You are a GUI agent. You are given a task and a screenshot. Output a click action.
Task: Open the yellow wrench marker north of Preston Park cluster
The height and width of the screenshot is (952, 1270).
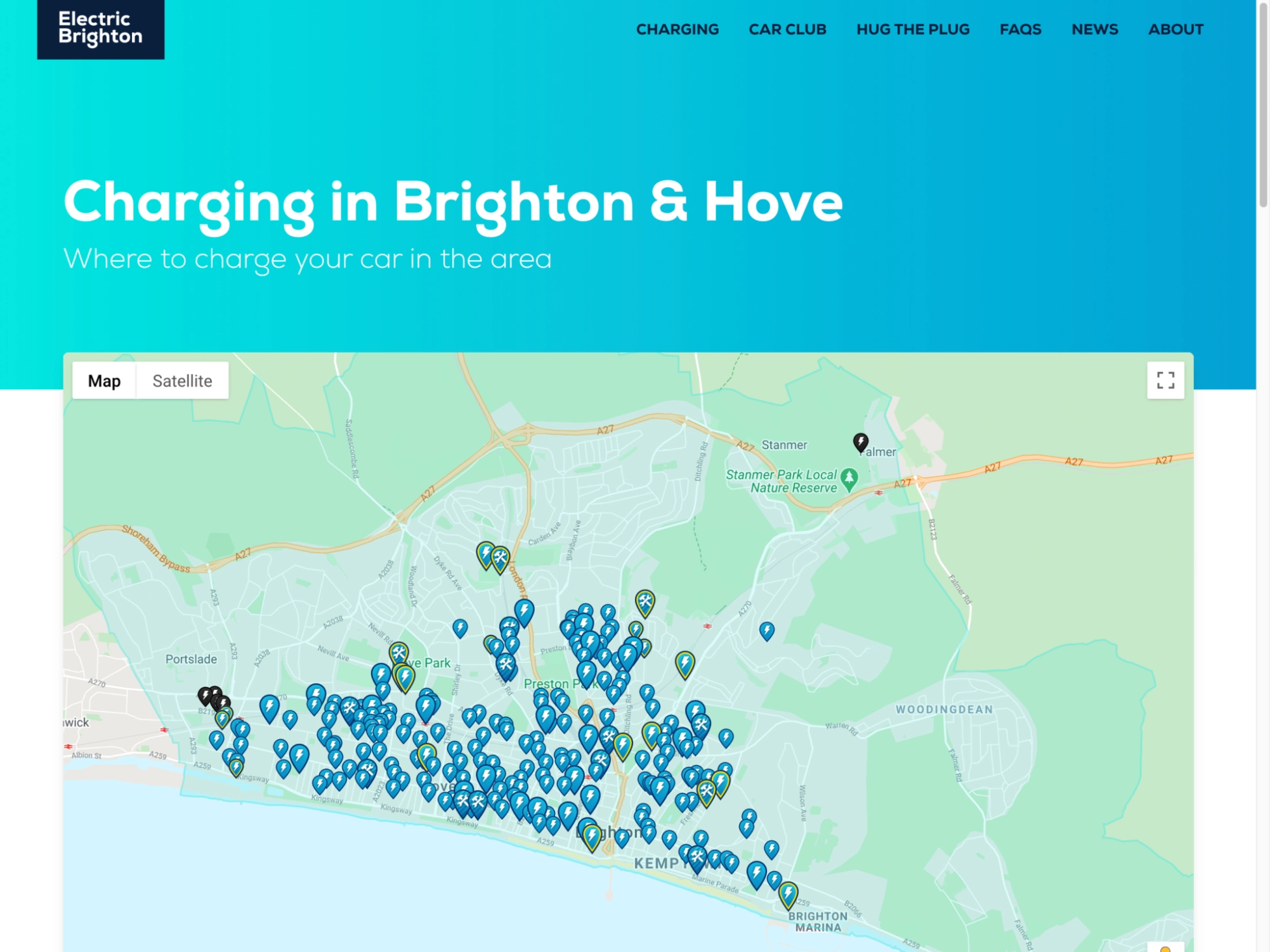click(x=645, y=603)
